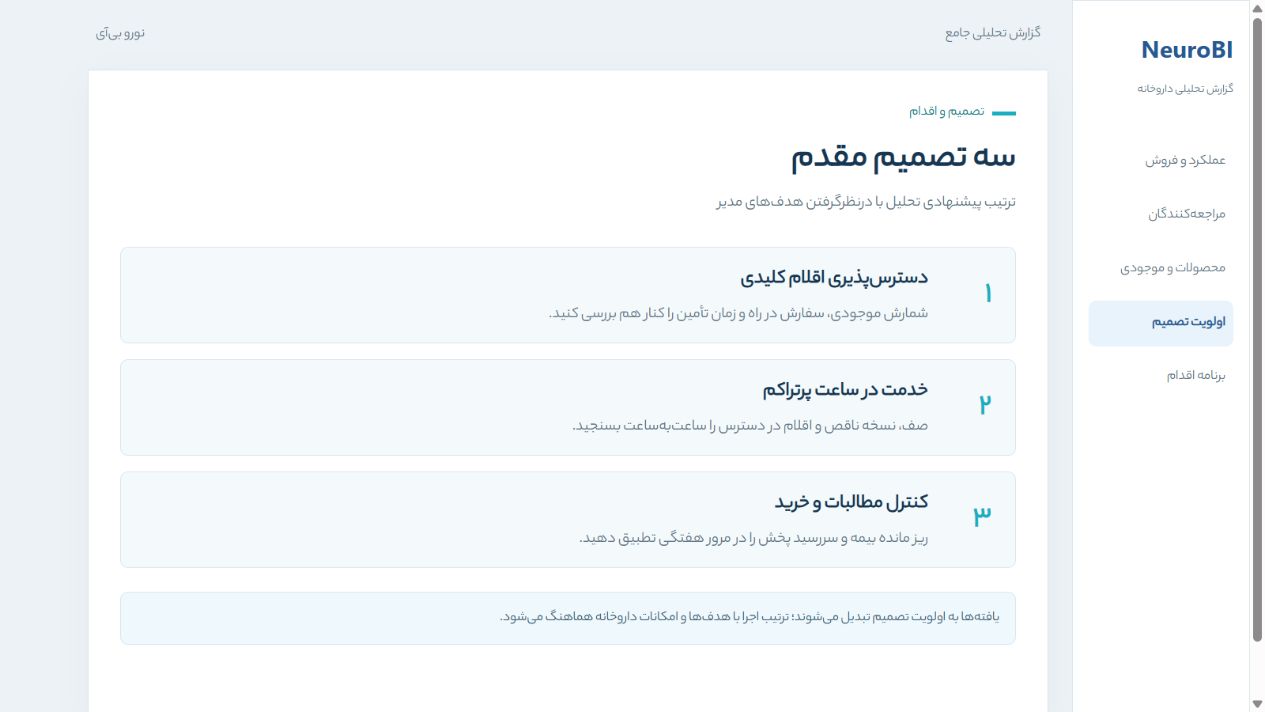Click the تصمیم و اقدام section tag
The height and width of the screenshot is (712, 1265).
(x=946, y=111)
